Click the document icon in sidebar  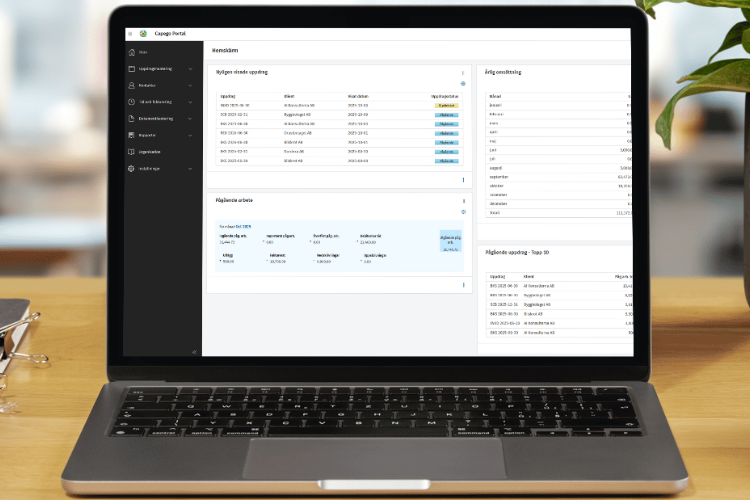click(x=132, y=119)
